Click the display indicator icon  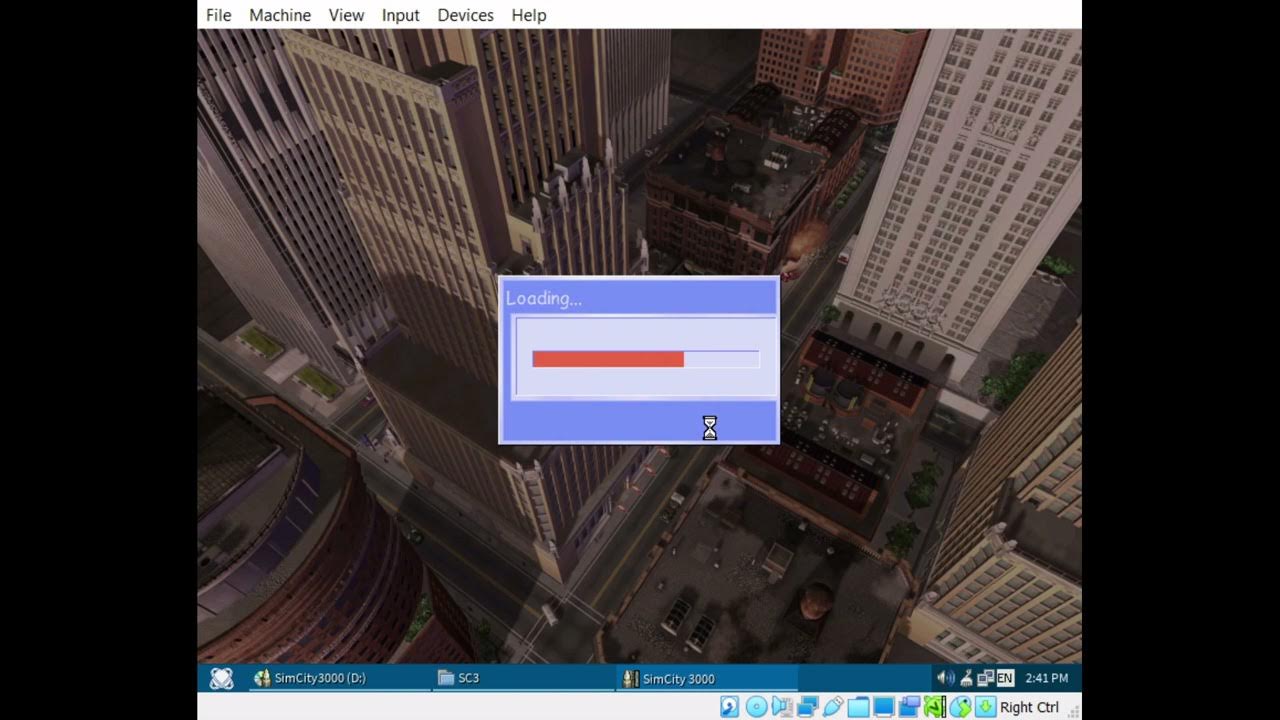[x=883, y=707]
